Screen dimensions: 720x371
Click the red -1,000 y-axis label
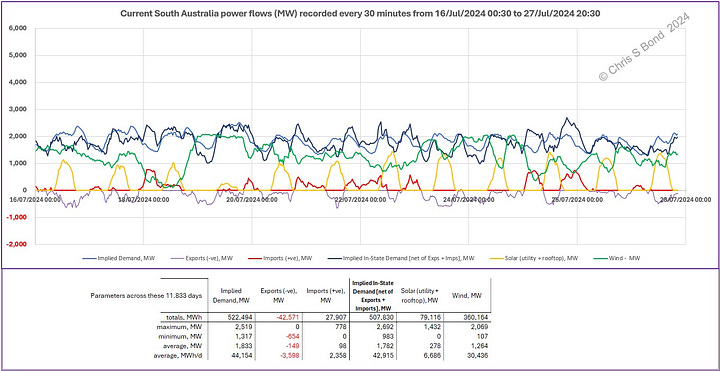[16, 217]
